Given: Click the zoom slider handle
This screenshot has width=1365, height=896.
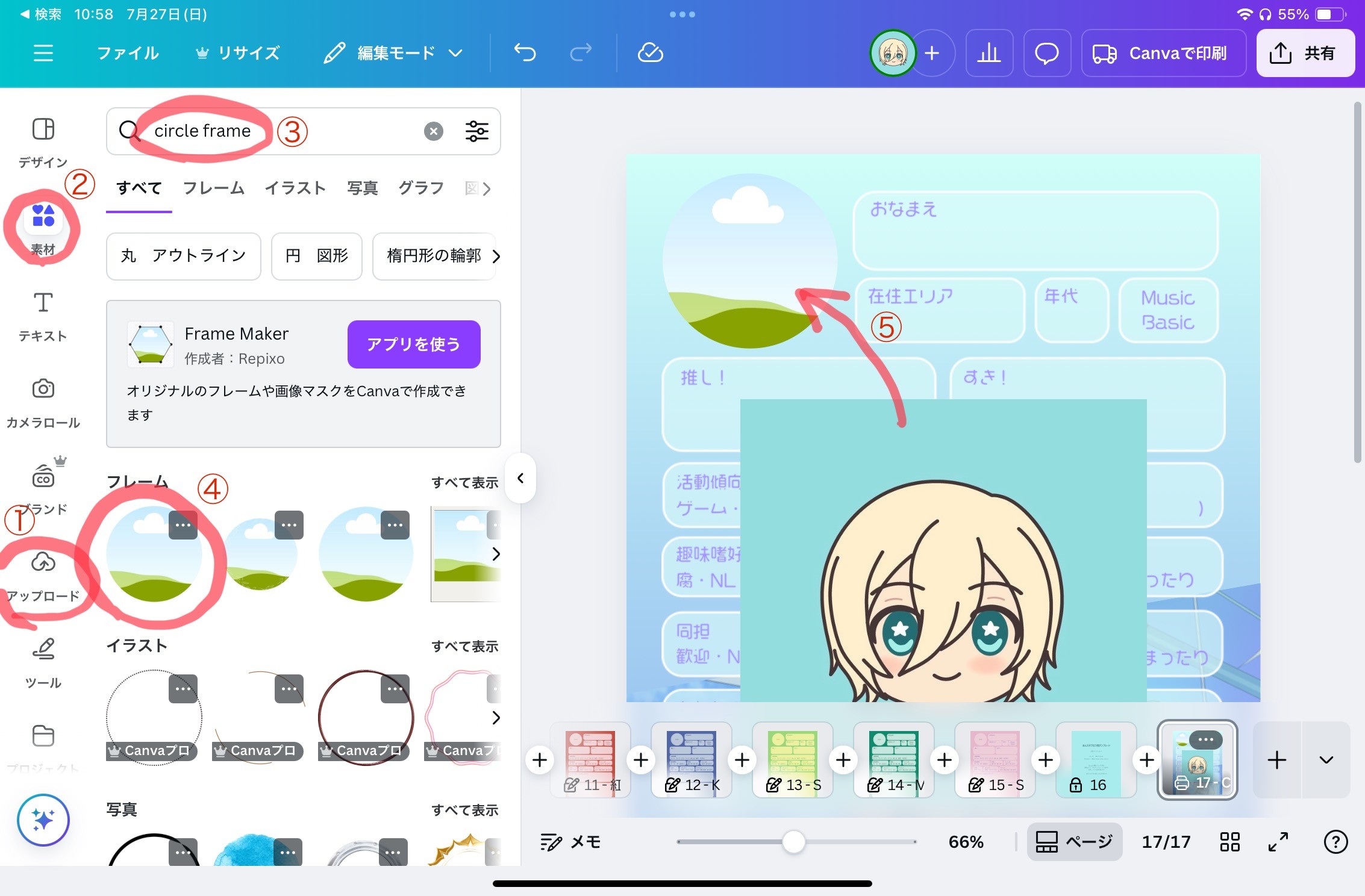Looking at the screenshot, I should (x=793, y=841).
